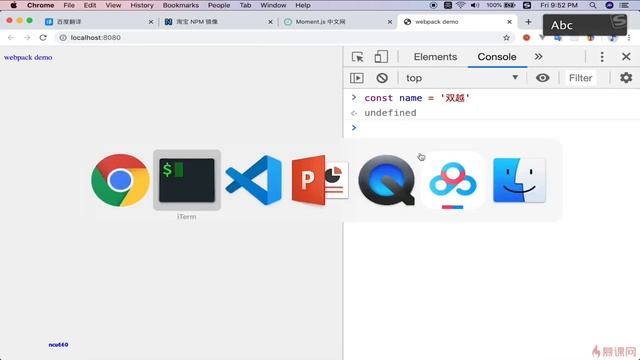Open the Elements panel in DevTools

[x=435, y=57]
